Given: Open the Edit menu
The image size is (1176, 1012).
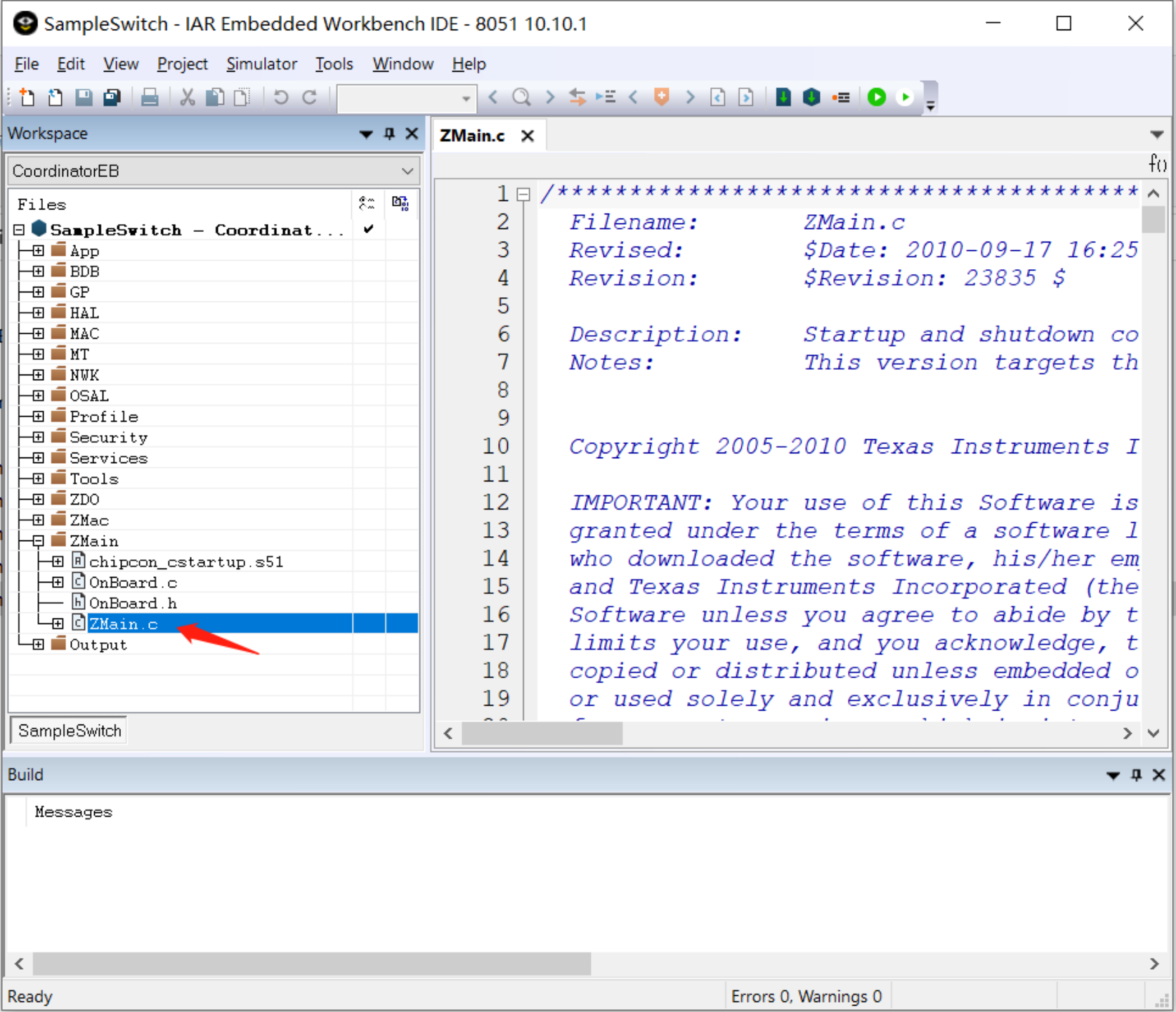Looking at the screenshot, I should point(71,64).
